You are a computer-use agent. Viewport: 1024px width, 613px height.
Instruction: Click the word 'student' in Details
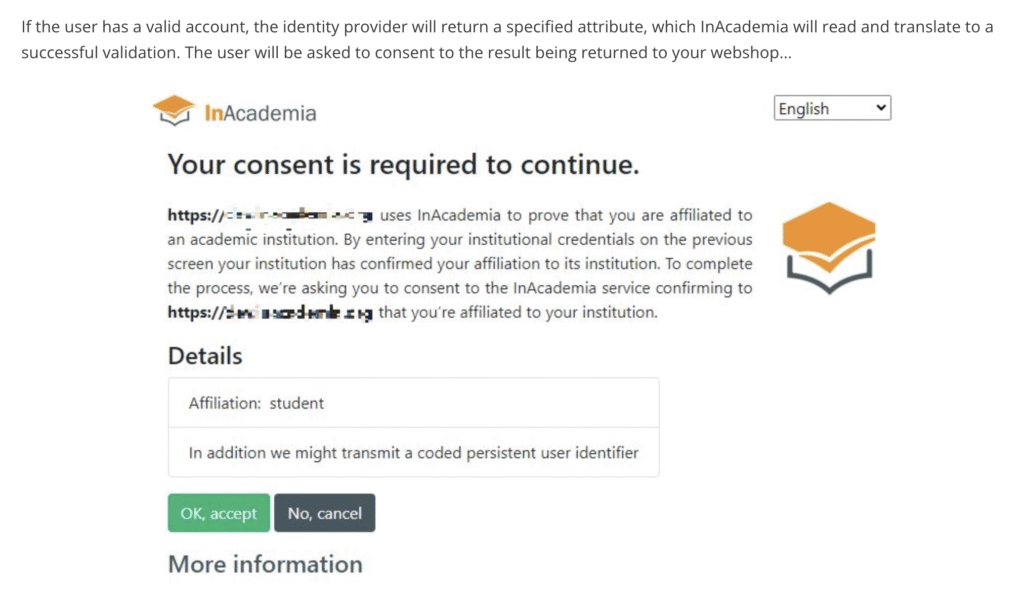click(297, 403)
